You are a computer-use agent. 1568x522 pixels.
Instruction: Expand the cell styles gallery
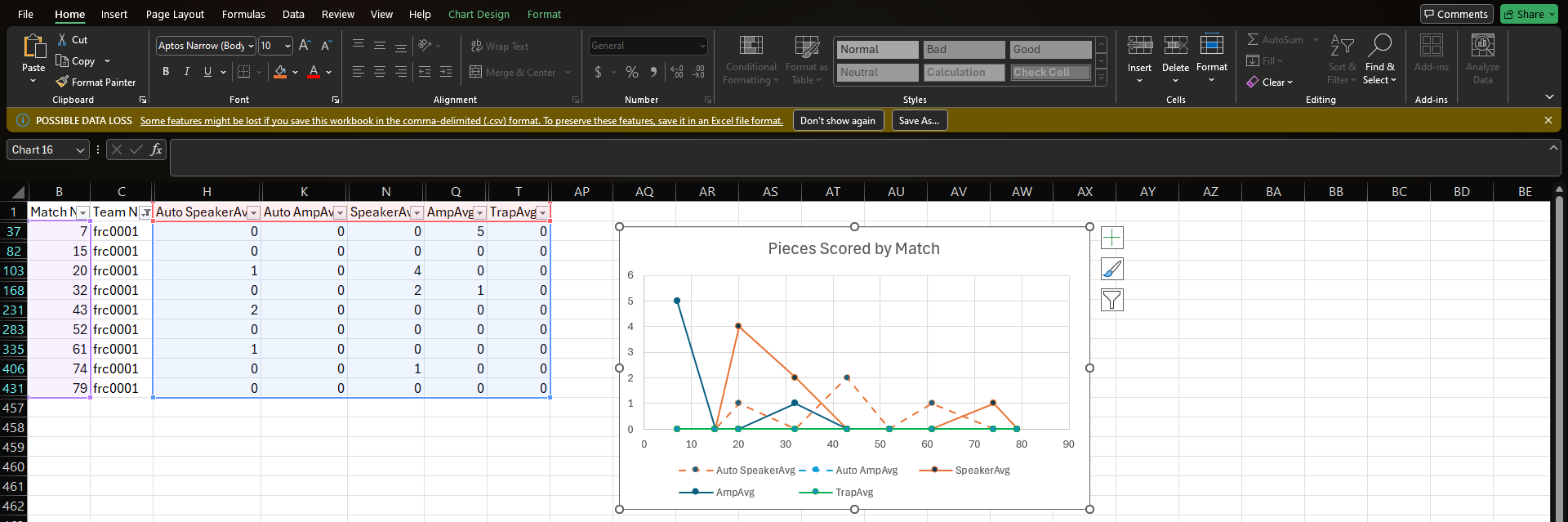click(x=1102, y=78)
